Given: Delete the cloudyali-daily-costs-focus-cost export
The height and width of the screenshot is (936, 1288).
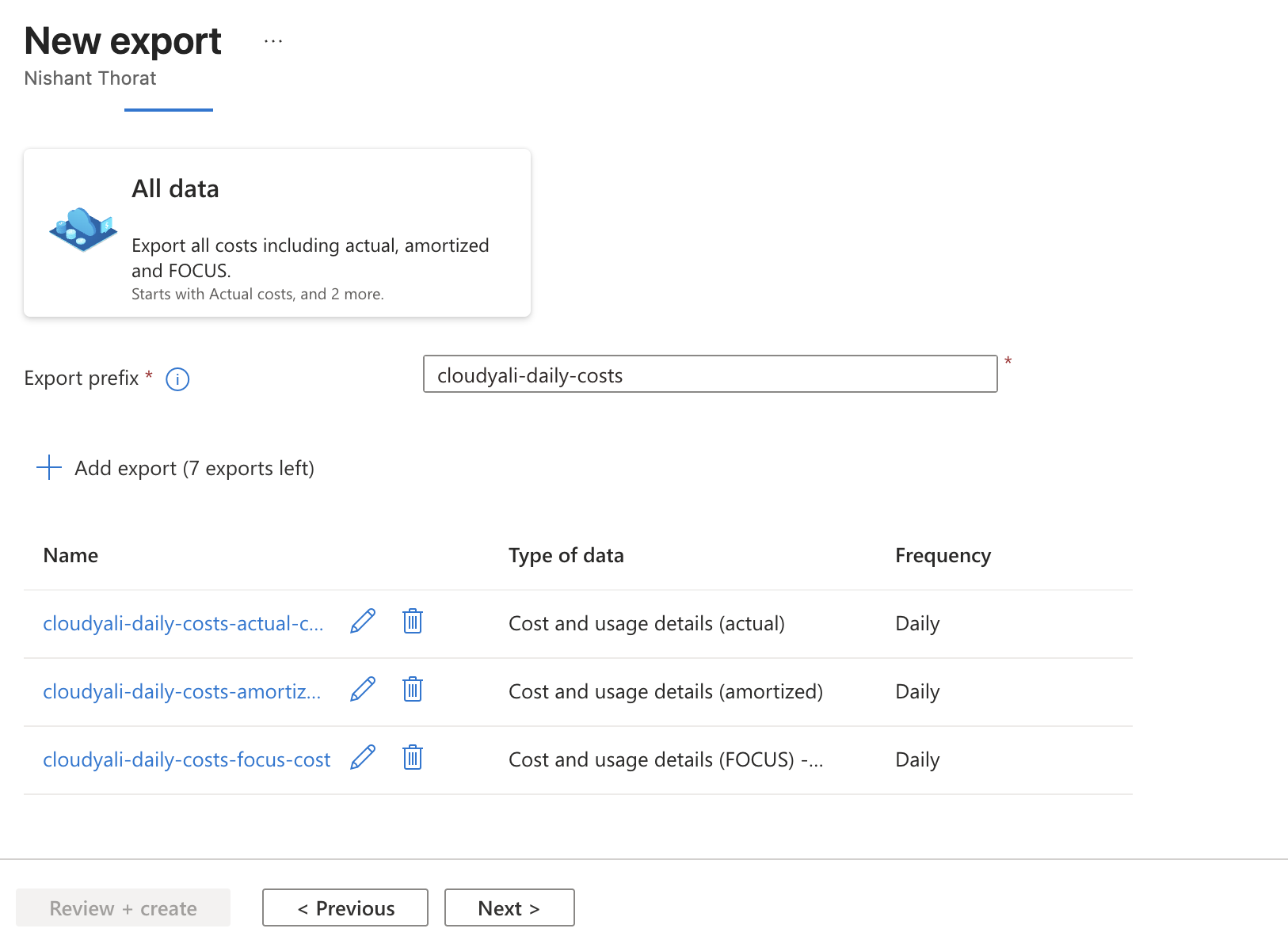Looking at the screenshot, I should coord(412,758).
